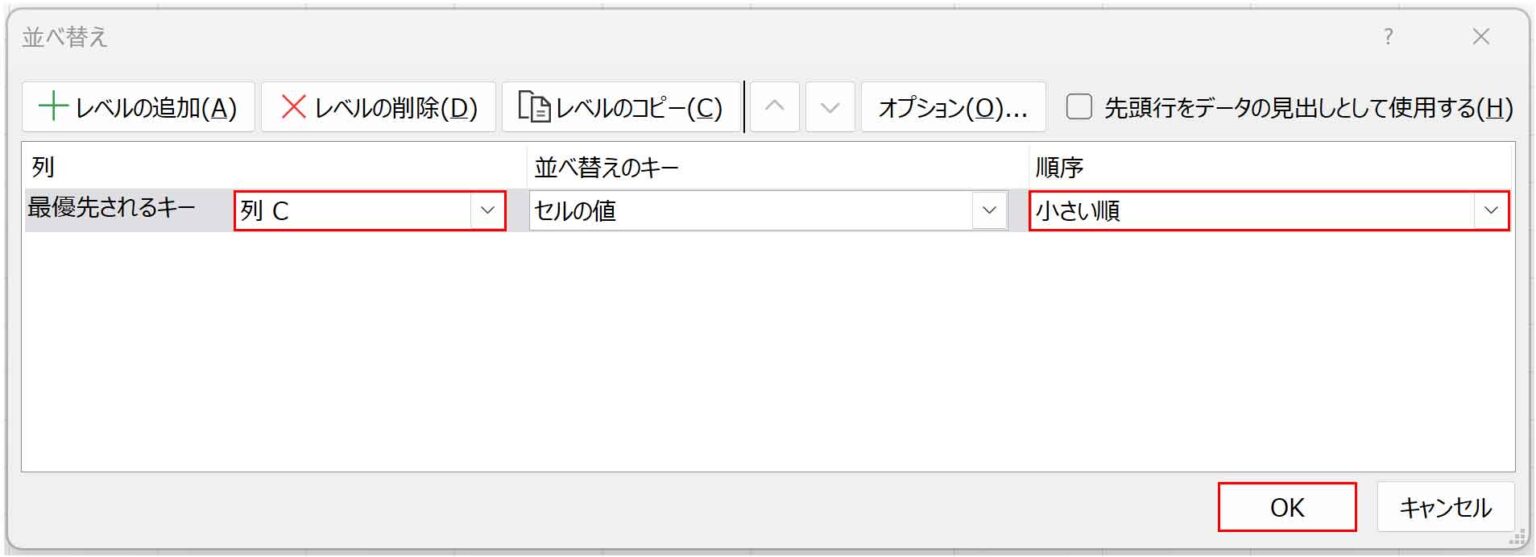This screenshot has width=1536, height=557.
Task: Click the 列 column header
Action: [42, 166]
